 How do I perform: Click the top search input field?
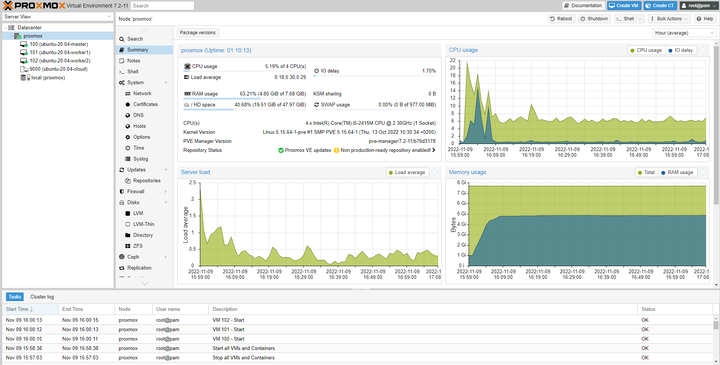pos(162,6)
